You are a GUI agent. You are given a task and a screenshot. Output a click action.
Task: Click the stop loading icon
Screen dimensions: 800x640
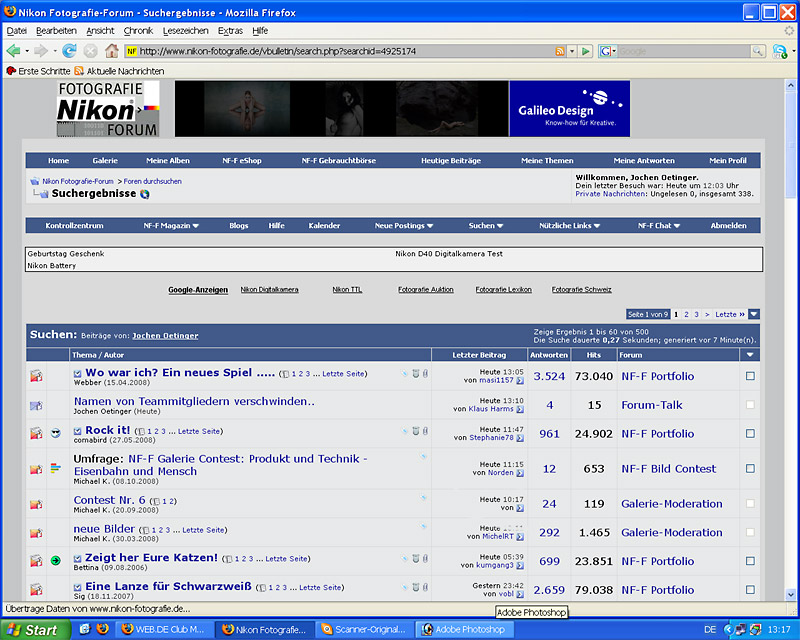click(x=90, y=51)
